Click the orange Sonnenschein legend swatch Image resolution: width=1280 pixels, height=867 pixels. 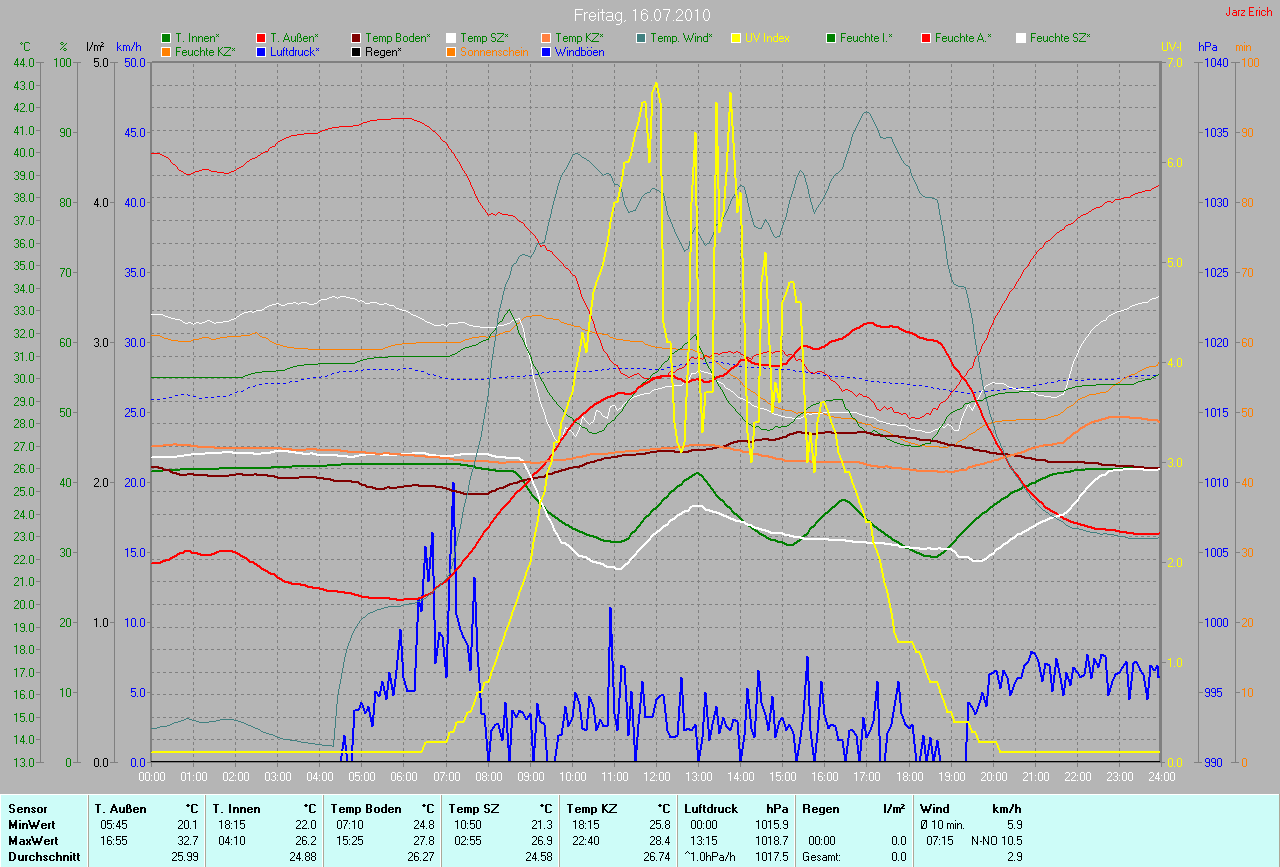click(452, 51)
